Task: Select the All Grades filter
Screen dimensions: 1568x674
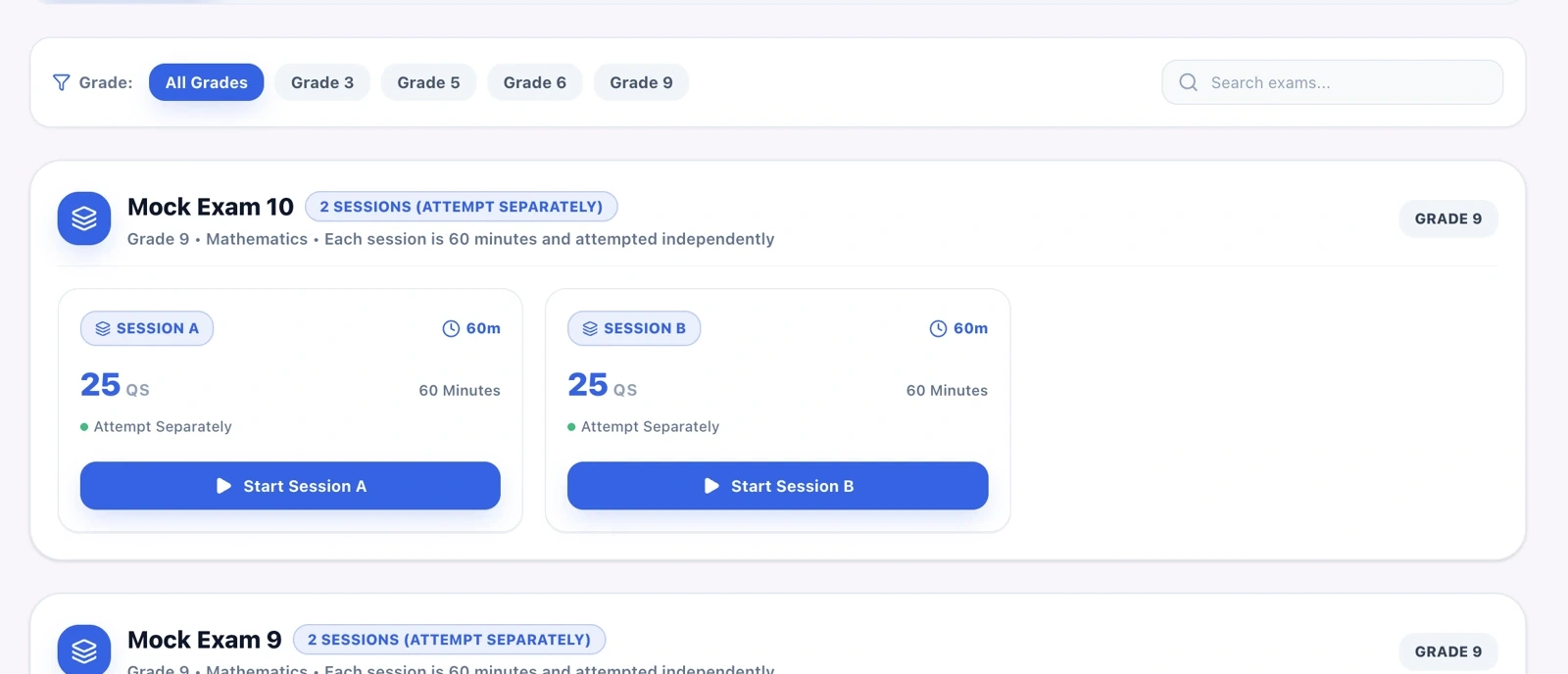Action: coord(206,82)
